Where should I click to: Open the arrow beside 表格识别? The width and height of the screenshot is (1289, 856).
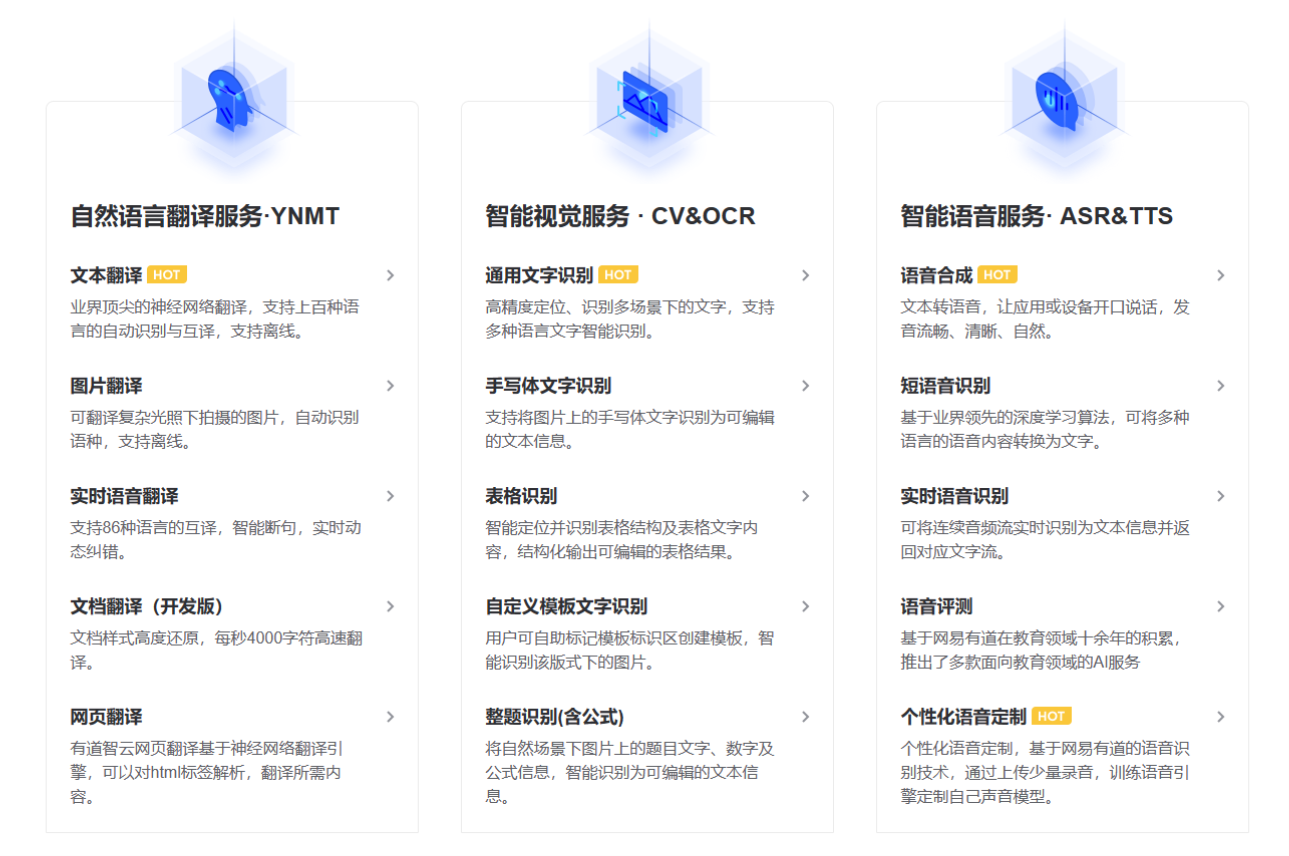point(805,496)
